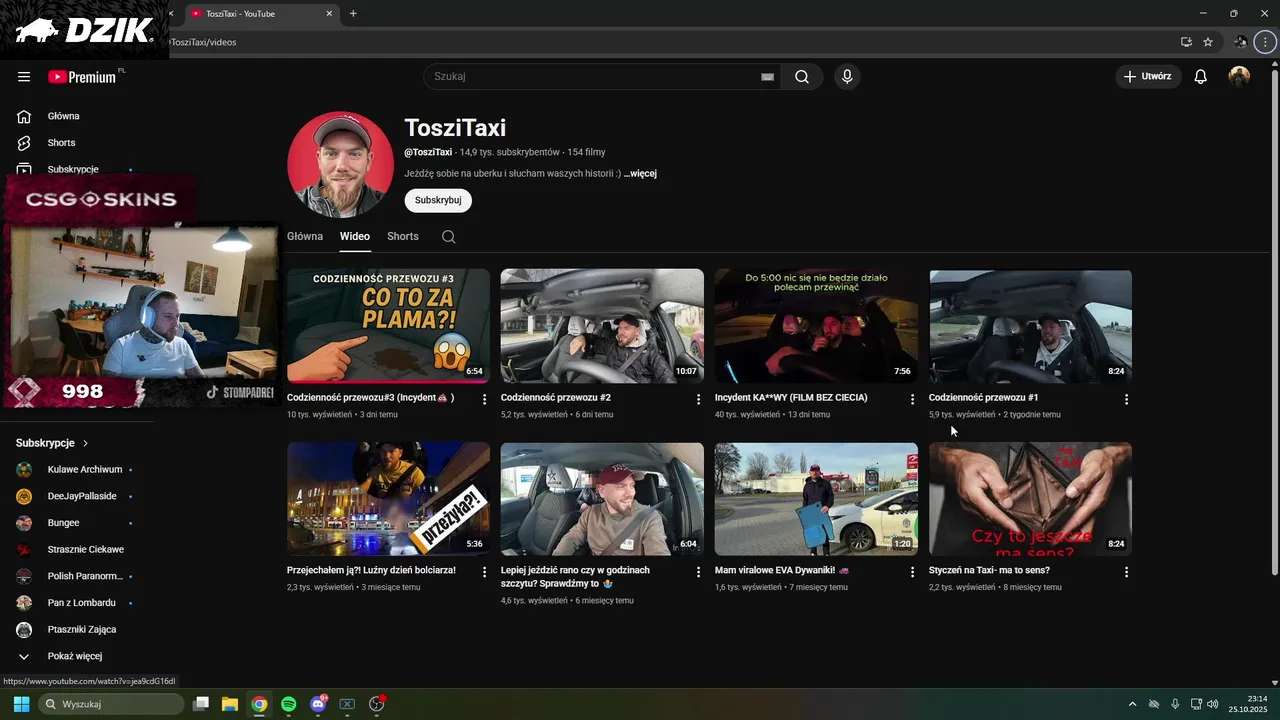Image resolution: width=1280 pixels, height=720 pixels.
Task: Click the @ToszıTaxi handle text
Action: click(x=428, y=153)
